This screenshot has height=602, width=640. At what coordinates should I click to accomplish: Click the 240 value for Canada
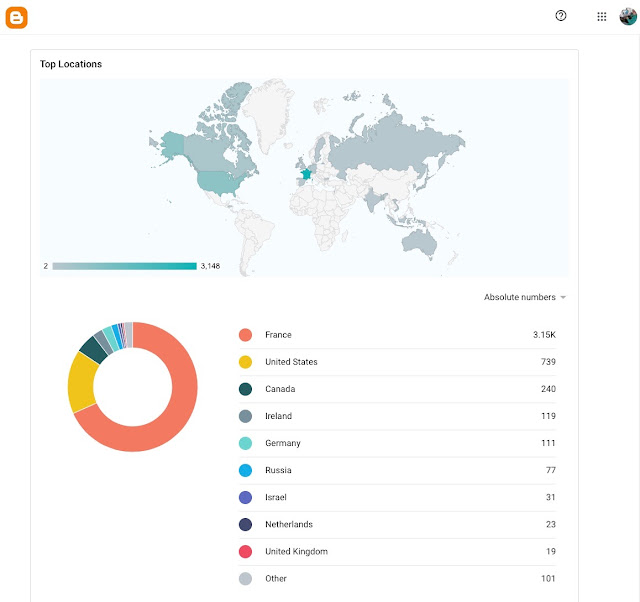click(548, 389)
